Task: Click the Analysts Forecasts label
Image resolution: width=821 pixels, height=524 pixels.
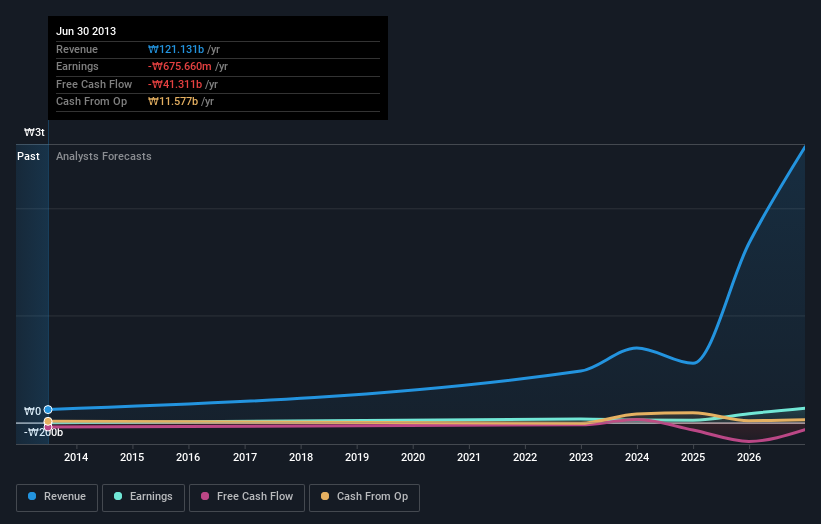Action: (x=104, y=157)
